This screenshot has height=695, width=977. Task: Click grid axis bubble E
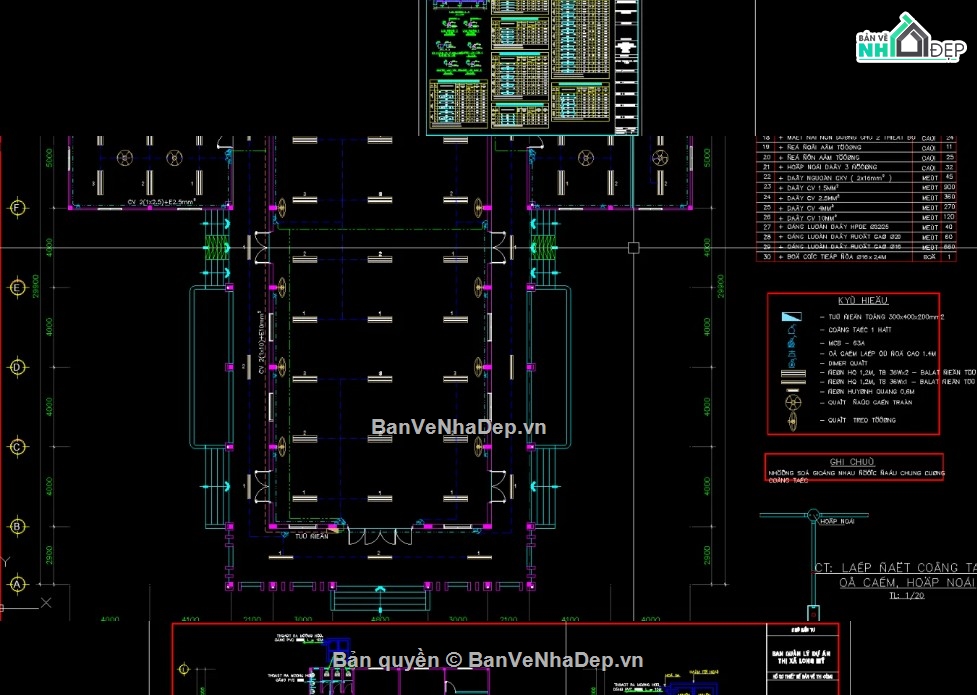[17, 287]
